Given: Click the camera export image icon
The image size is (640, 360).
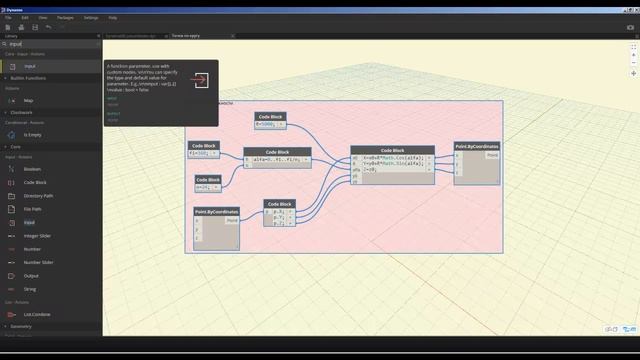Looking at the screenshot, I should point(630,27).
